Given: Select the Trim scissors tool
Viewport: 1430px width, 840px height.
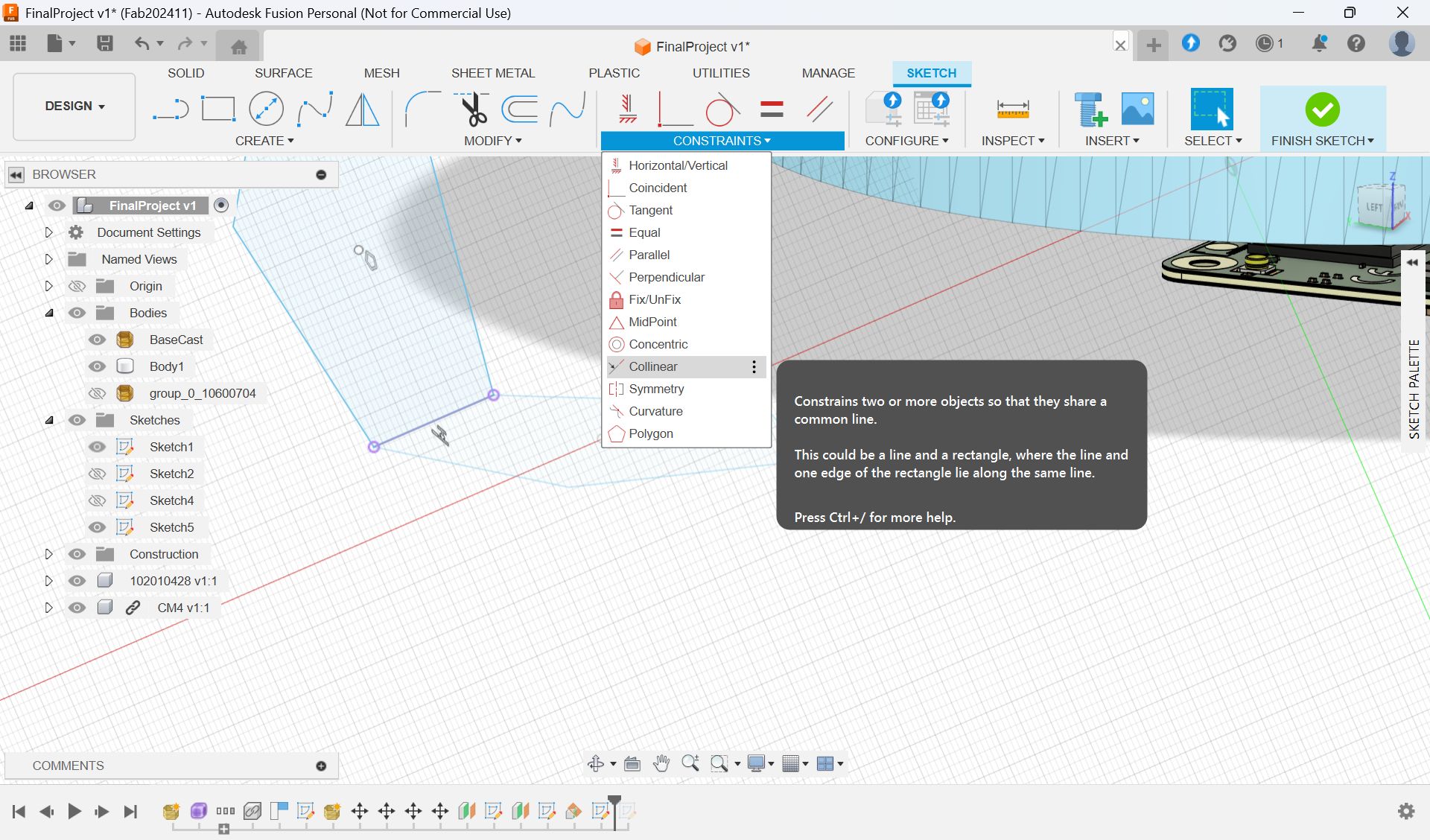Looking at the screenshot, I should coord(471,109).
